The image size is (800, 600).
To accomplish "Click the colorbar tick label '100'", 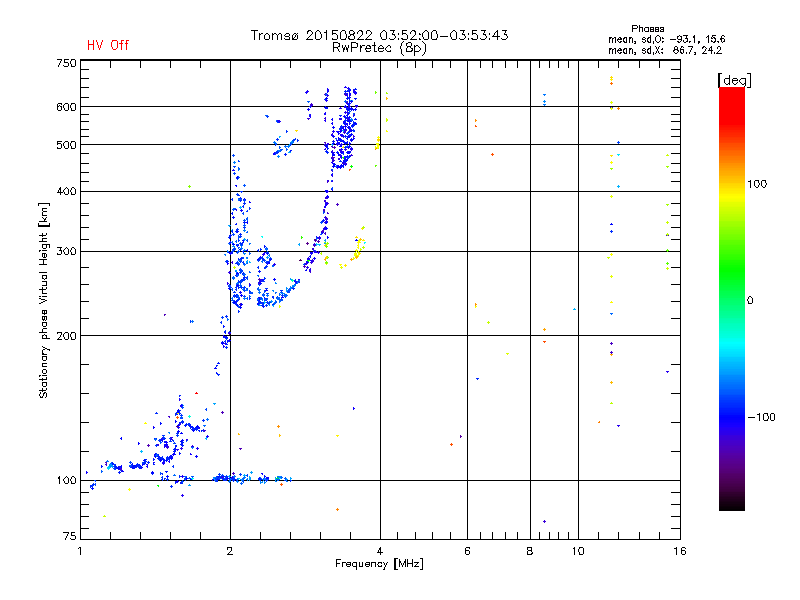I will [x=757, y=184].
